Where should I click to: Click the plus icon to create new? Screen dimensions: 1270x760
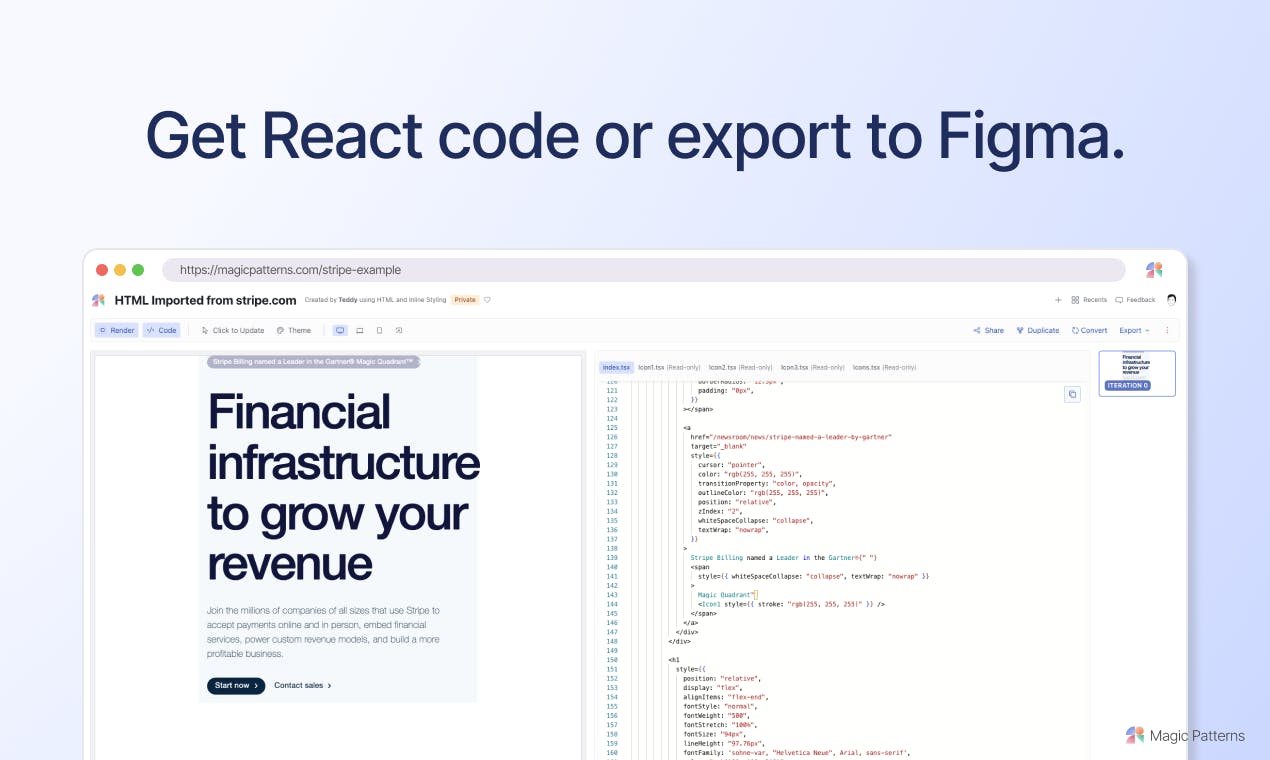pyautogui.click(x=1058, y=300)
